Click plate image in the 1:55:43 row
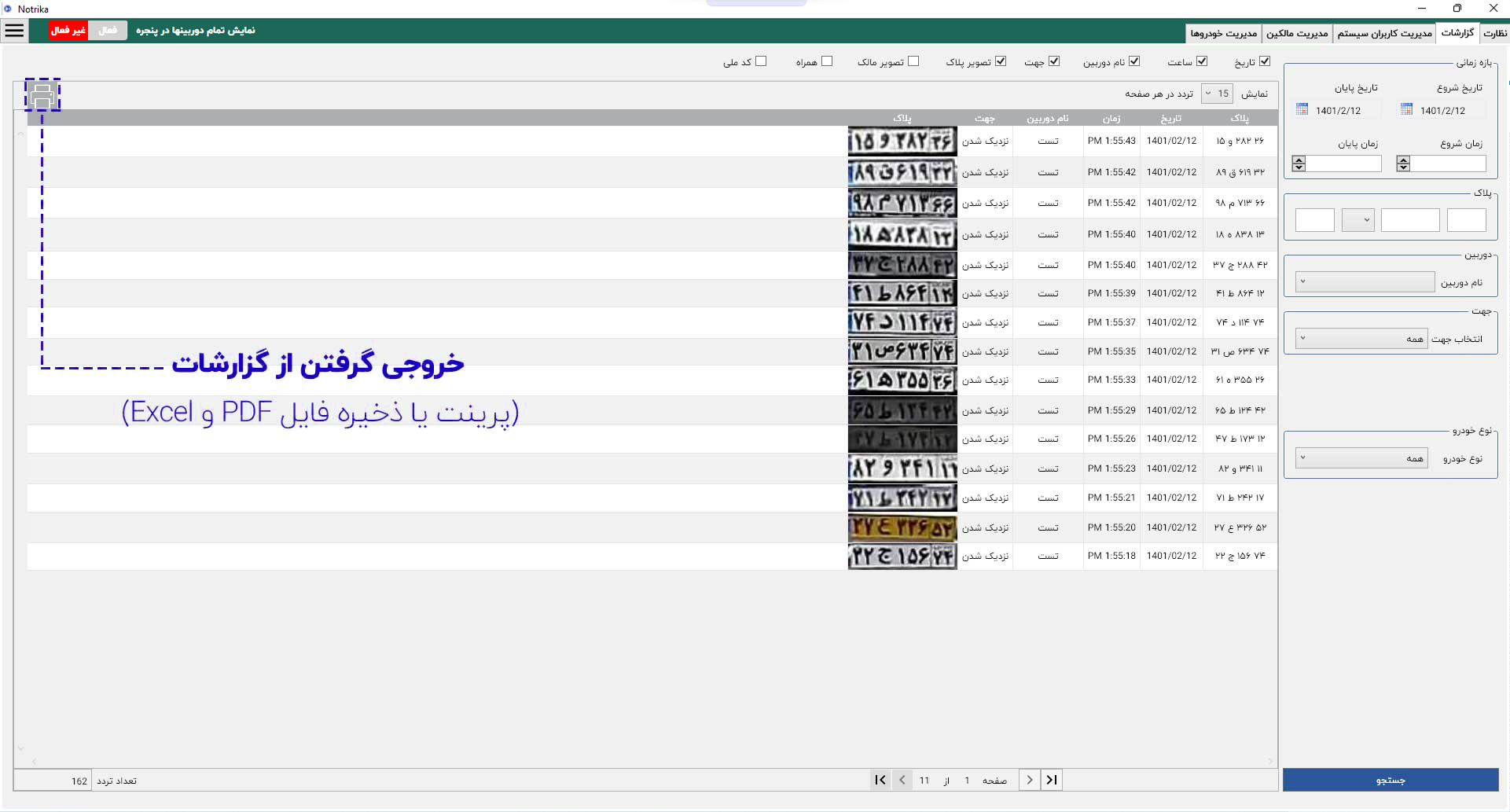The image size is (1510, 812). 902,141
